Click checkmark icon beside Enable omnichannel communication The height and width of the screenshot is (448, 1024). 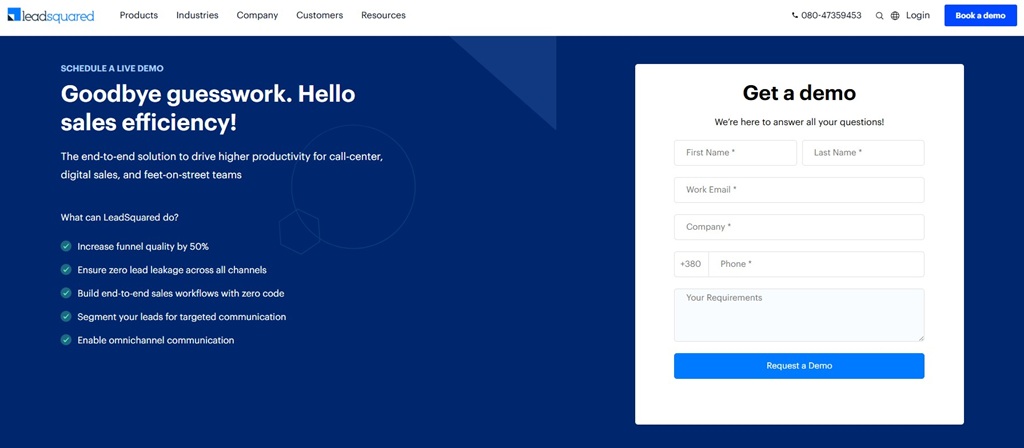[x=66, y=340]
